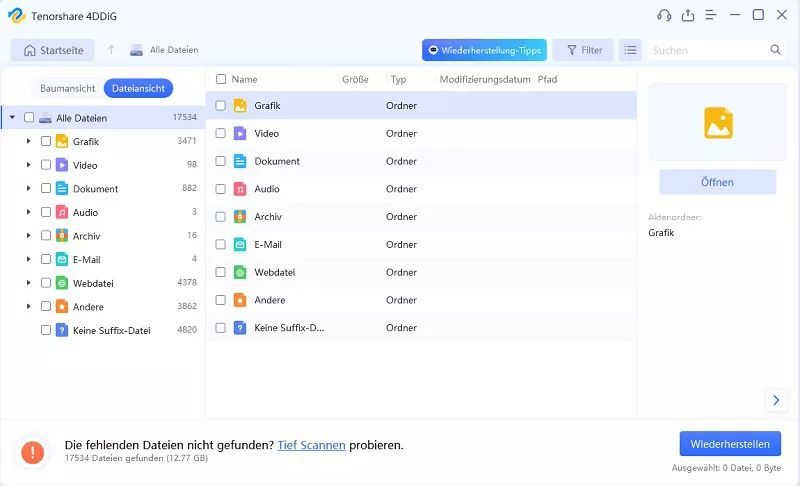Click the Öffnen button in preview pane
This screenshot has height=486, width=800.
[x=717, y=182]
